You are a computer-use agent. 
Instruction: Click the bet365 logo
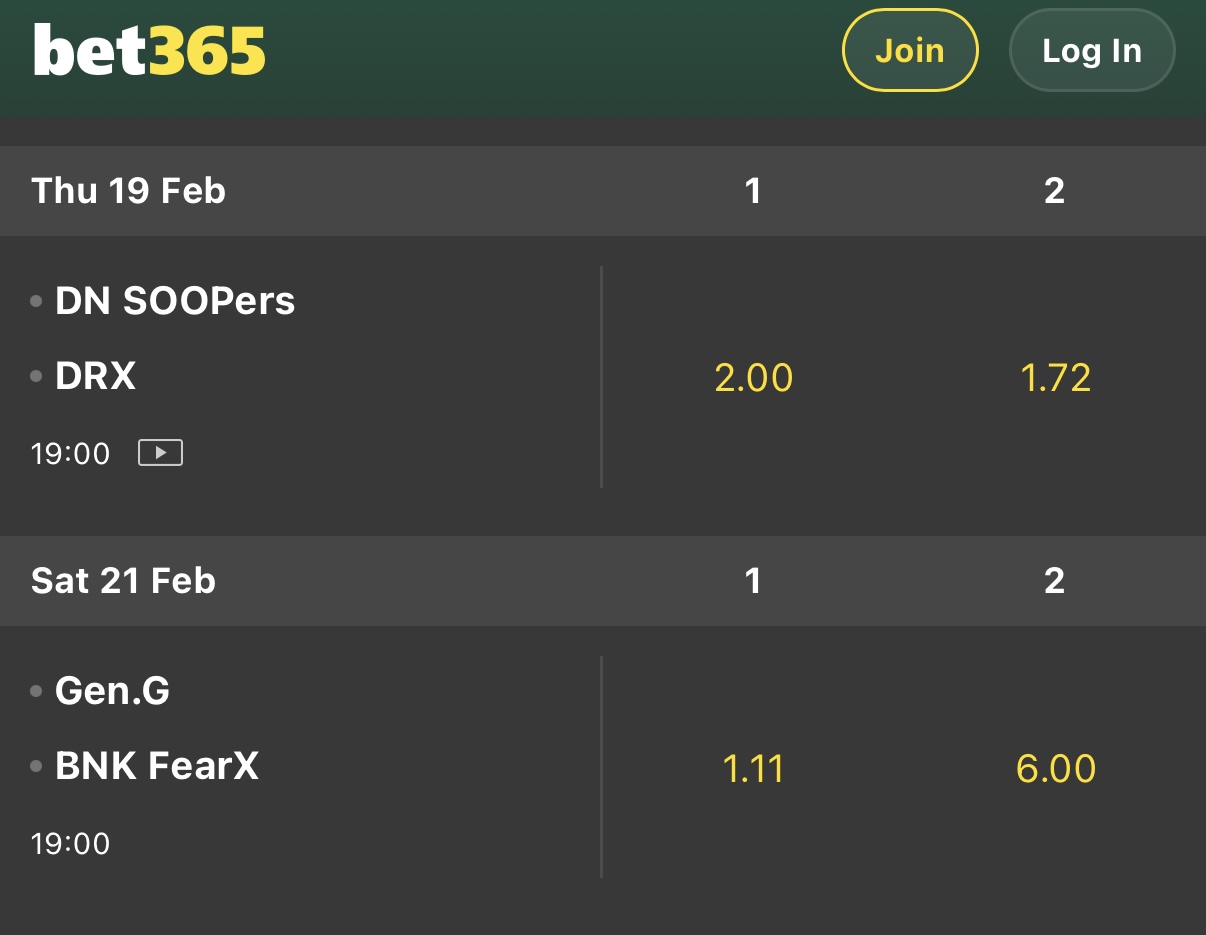click(x=150, y=50)
